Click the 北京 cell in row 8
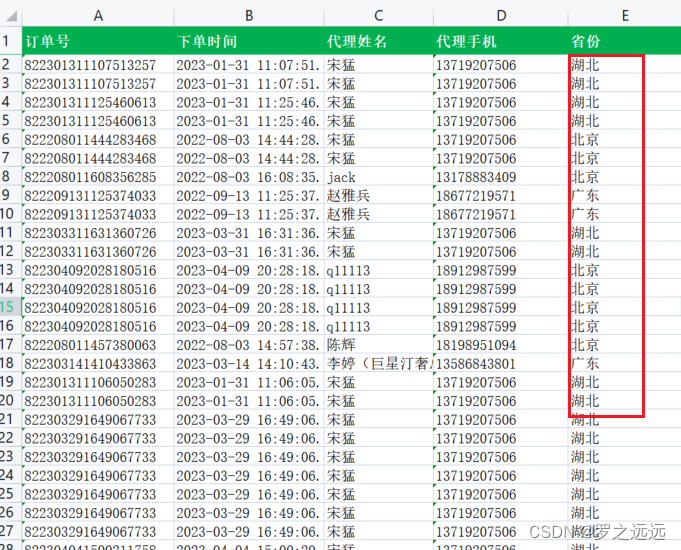The image size is (681, 550). 625,177
